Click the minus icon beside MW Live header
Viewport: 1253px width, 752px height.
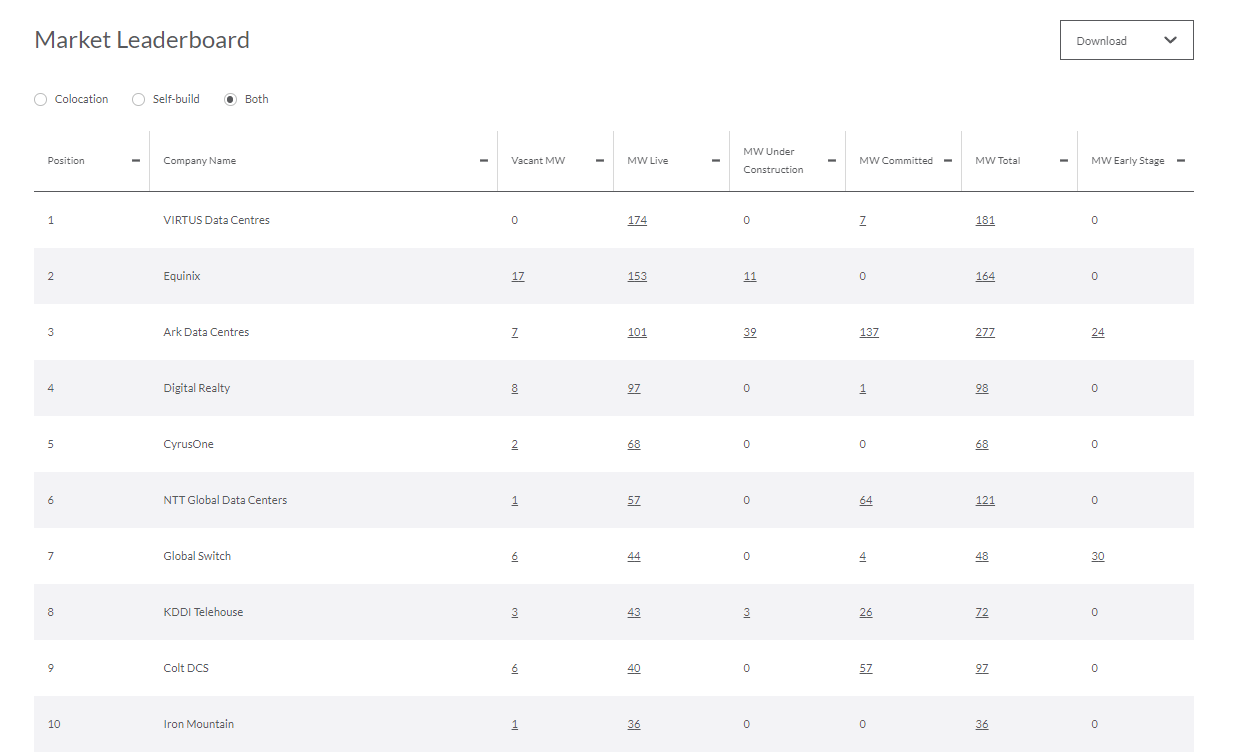(x=716, y=161)
